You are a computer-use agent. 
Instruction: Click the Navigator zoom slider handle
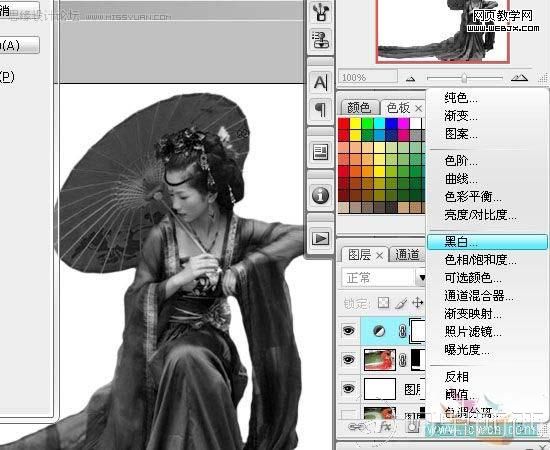pos(464,78)
